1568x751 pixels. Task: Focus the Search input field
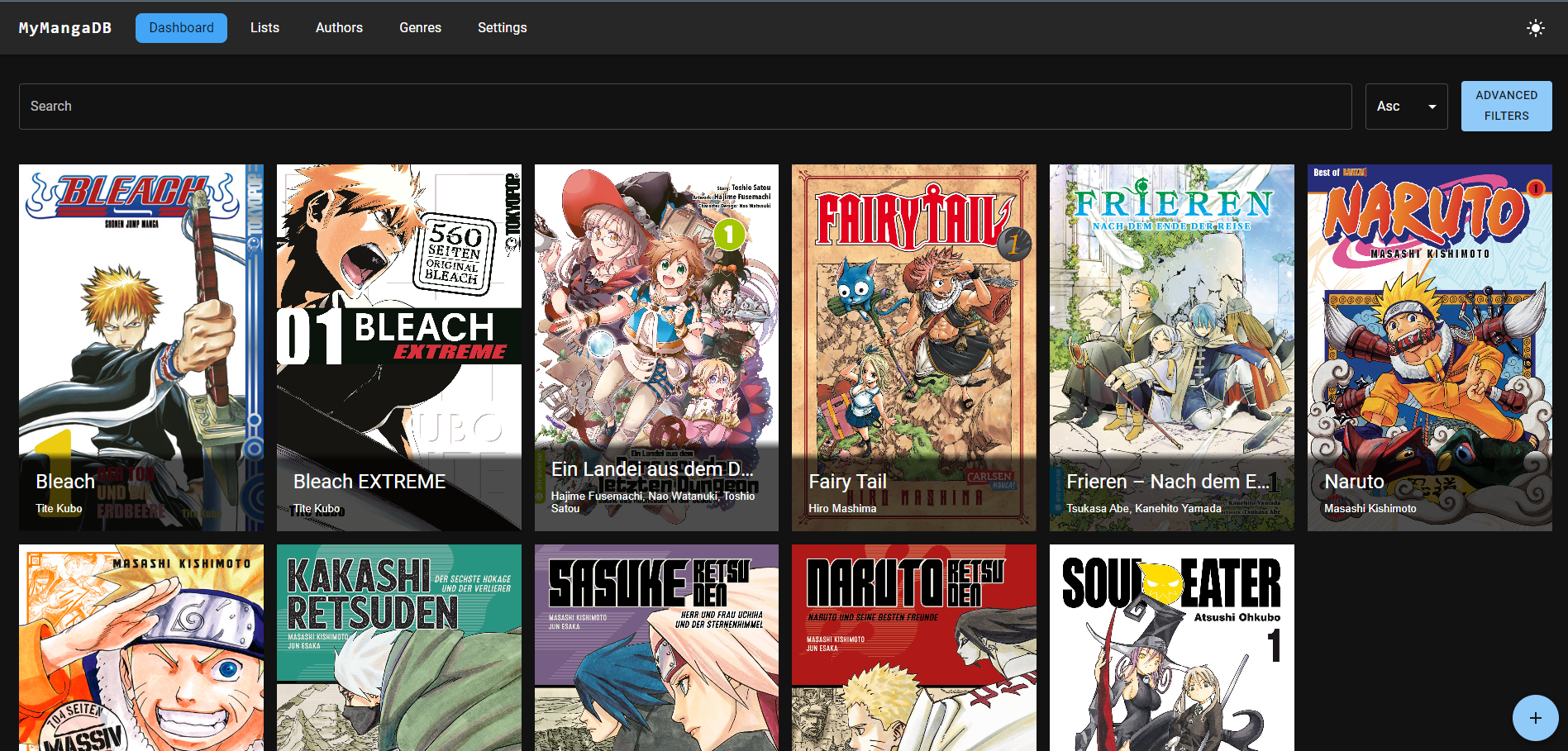click(685, 107)
